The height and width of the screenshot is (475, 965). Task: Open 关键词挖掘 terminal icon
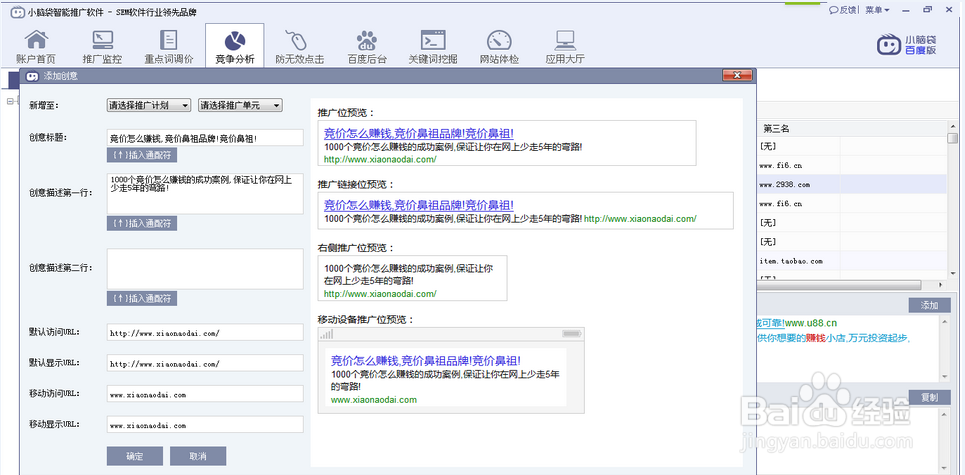tap(433, 47)
